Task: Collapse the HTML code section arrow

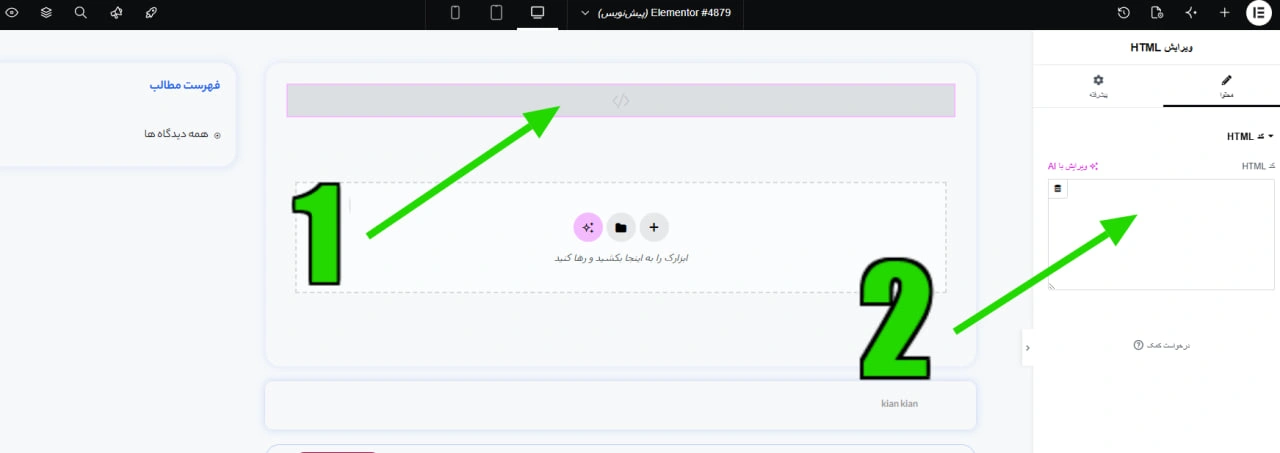Action: pyautogui.click(x=1270, y=136)
